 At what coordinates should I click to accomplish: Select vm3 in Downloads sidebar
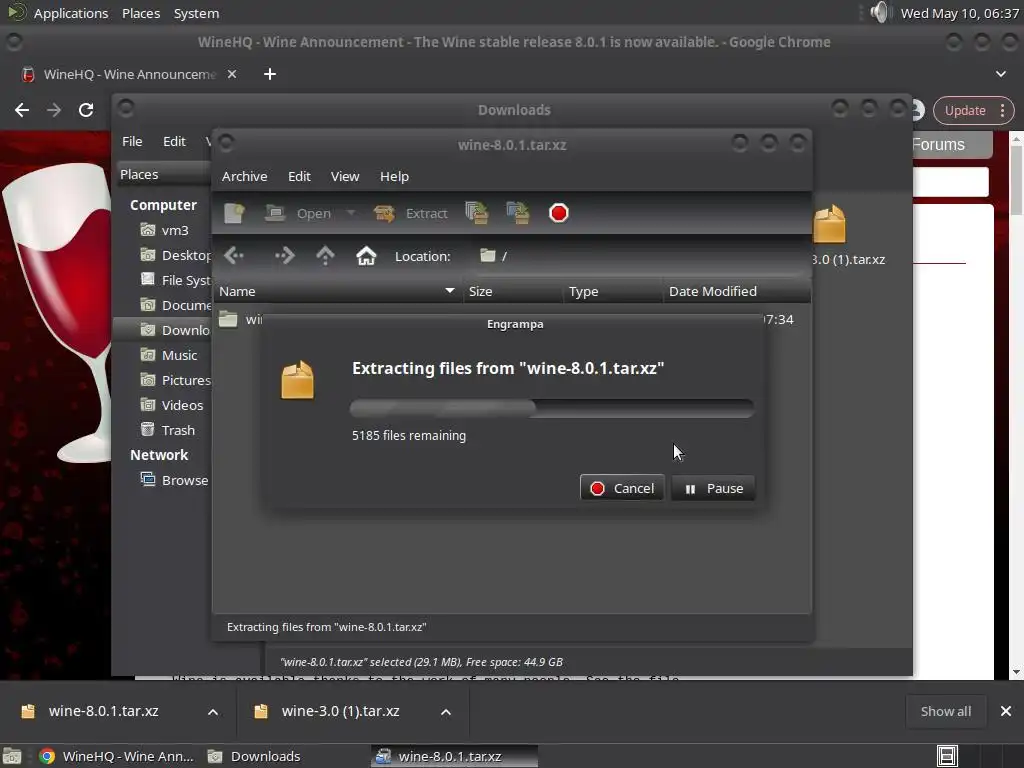(x=165, y=231)
